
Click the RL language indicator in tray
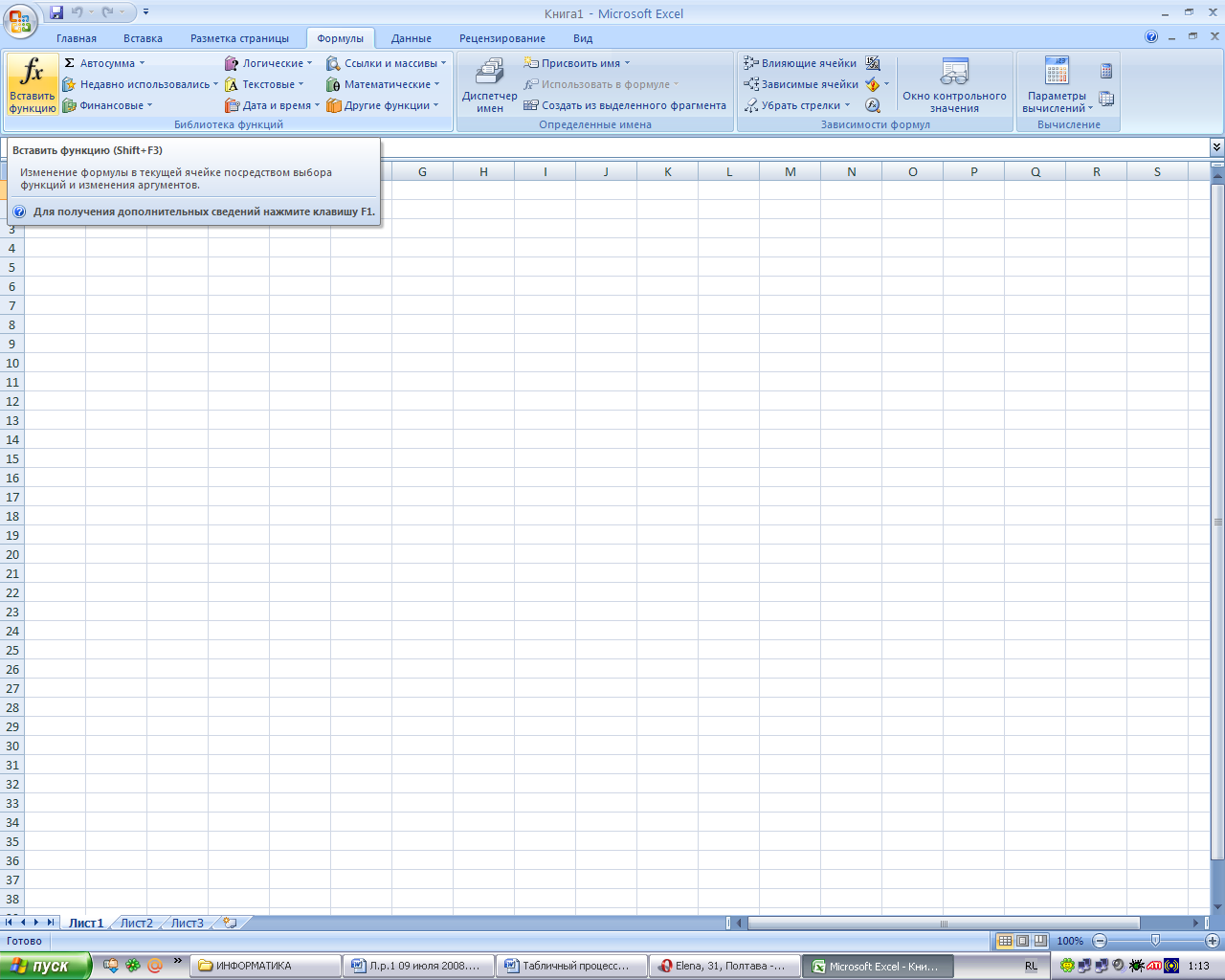pos(1031,967)
